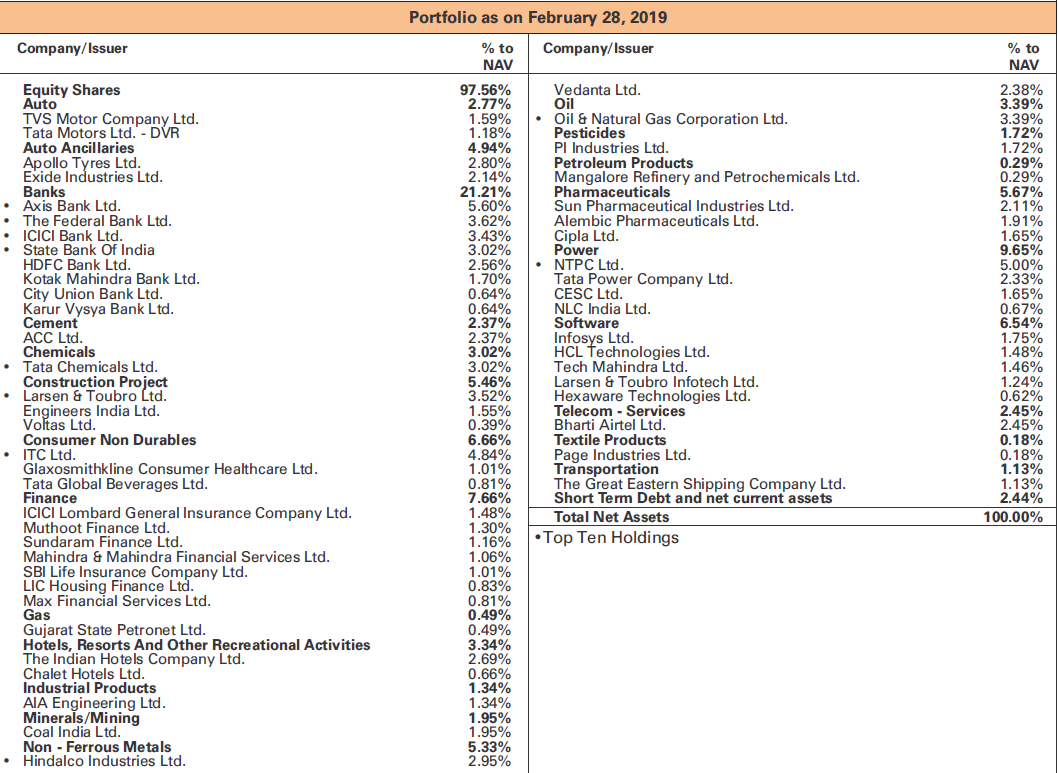Image resolution: width=1059 pixels, height=773 pixels.
Task: Select the Equity Shares heading
Action: tap(71, 90)
